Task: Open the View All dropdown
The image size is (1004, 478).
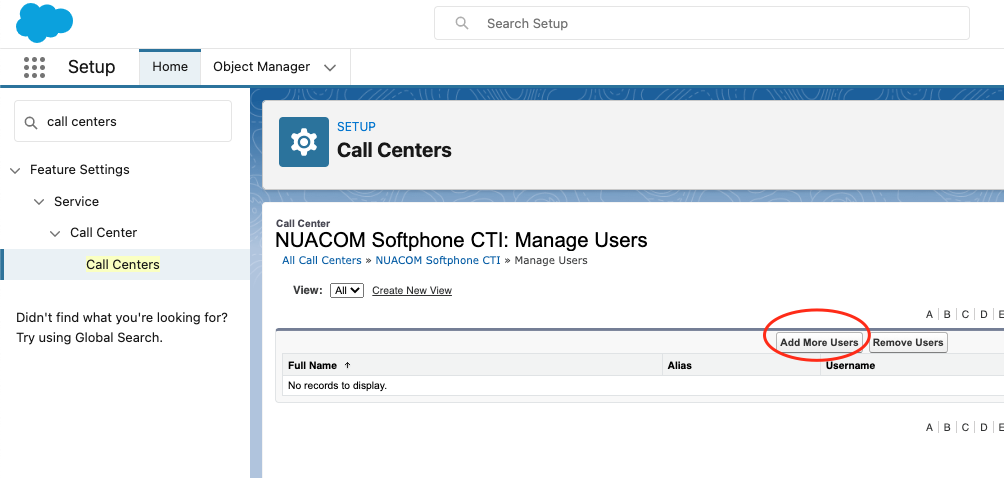Action: coord(347,291)
